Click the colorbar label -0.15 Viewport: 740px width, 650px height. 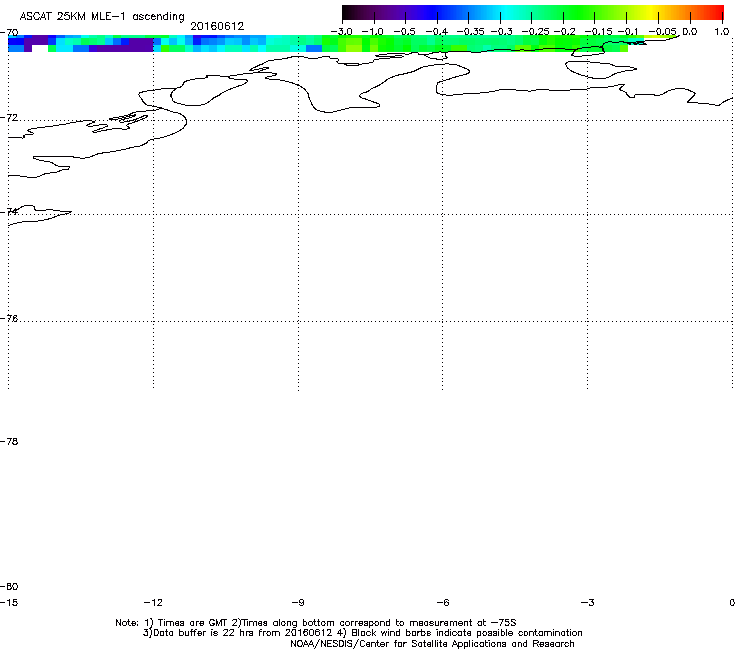click(x=598, y=32)
